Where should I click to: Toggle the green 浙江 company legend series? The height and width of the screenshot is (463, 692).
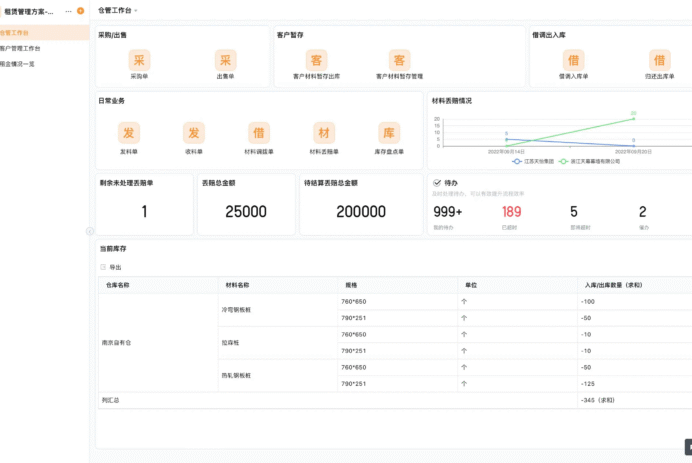pyautogui.click(x=589, y=162)
